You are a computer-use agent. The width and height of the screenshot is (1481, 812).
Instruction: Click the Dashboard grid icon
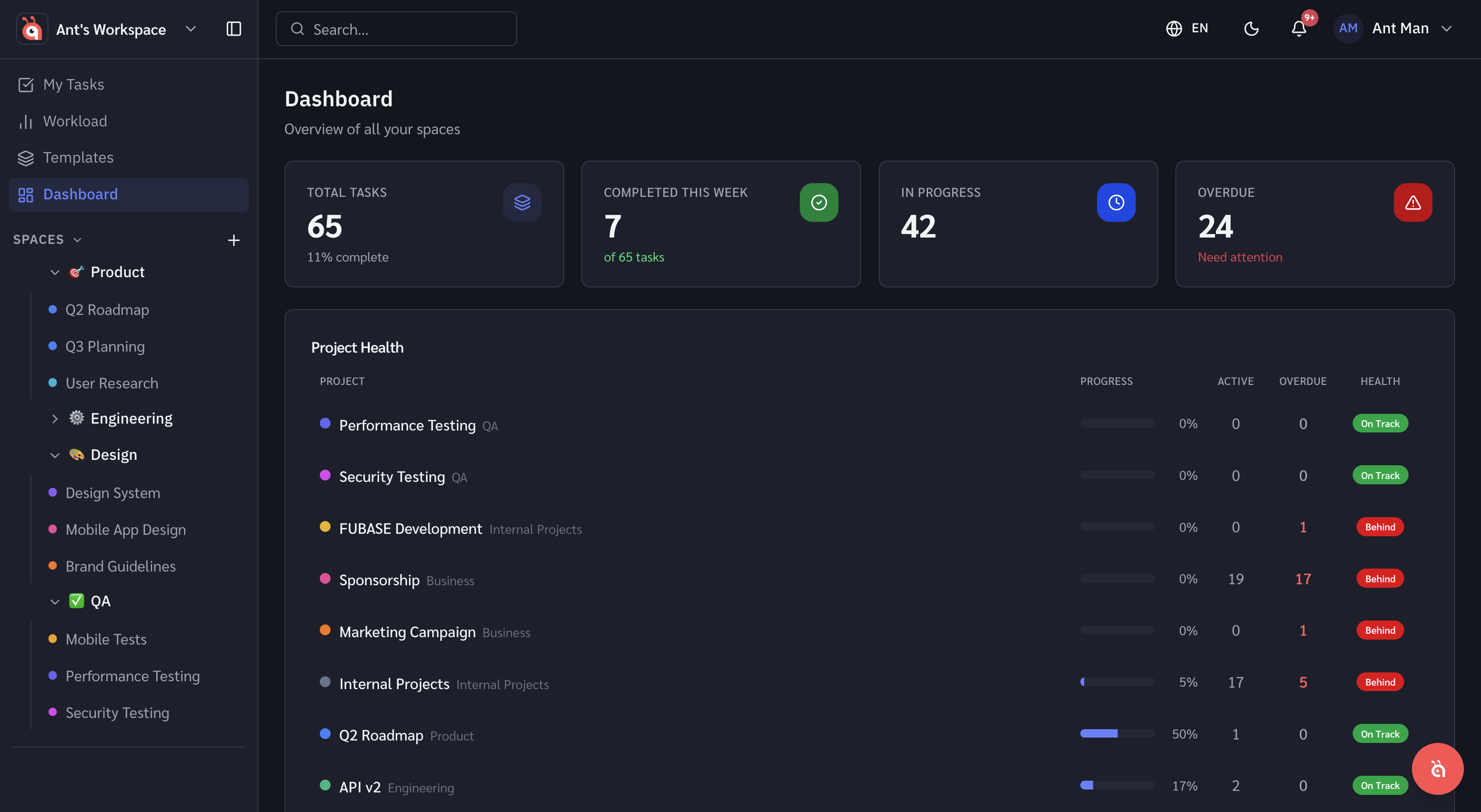coord(26,194)
